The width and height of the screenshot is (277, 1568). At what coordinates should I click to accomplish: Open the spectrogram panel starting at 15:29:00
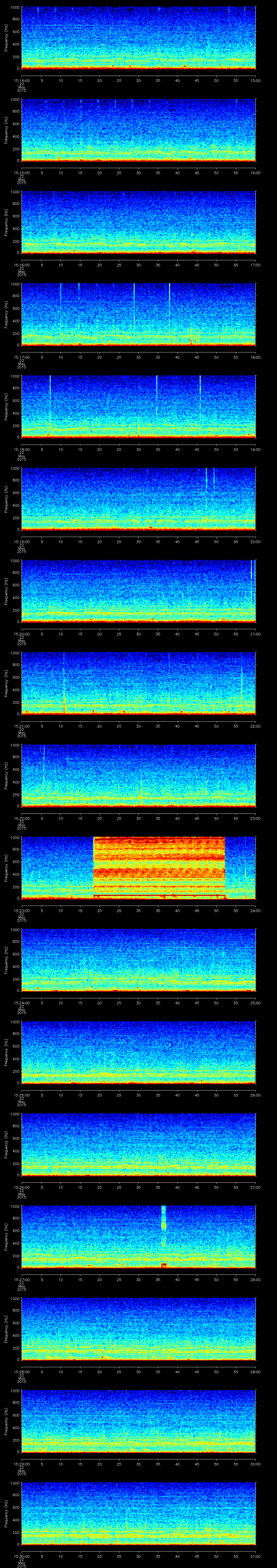(138, 1421)
